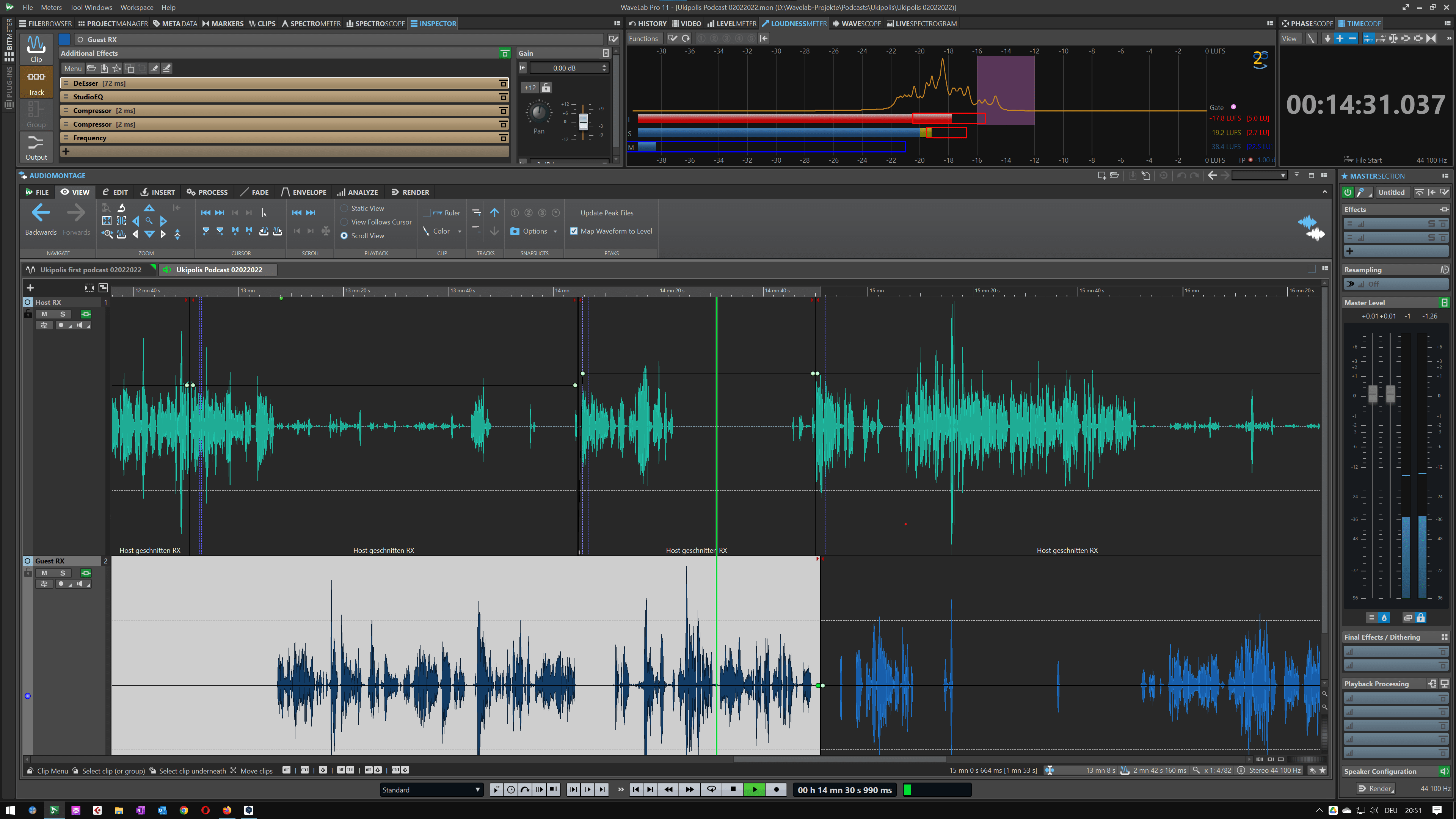Viewport: 1456px width, 819px height.
Task: Click the Play button in transport bar
Action: click(x=755, y=789)
